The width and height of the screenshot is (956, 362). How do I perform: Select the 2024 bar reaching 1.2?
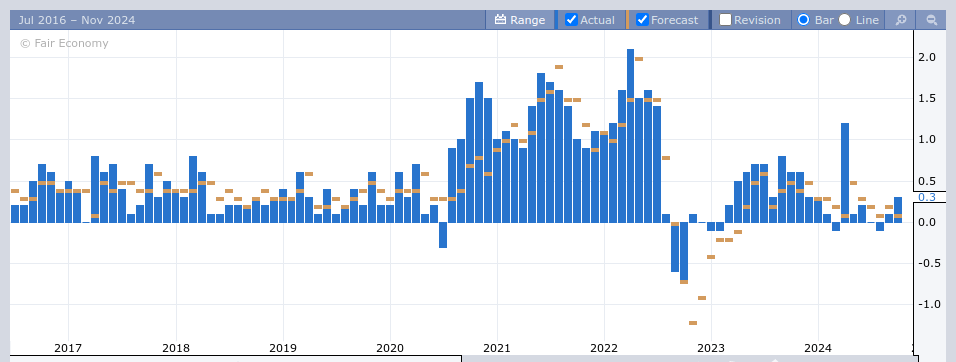point(844,173)
